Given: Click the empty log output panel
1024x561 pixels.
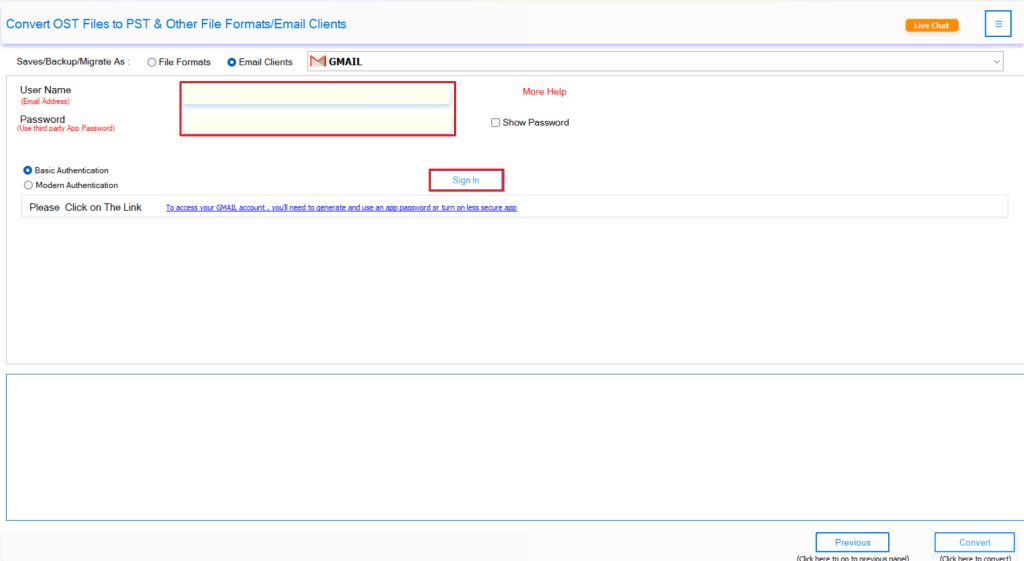Looking at the screenshot, I should [x=515, y=447].
